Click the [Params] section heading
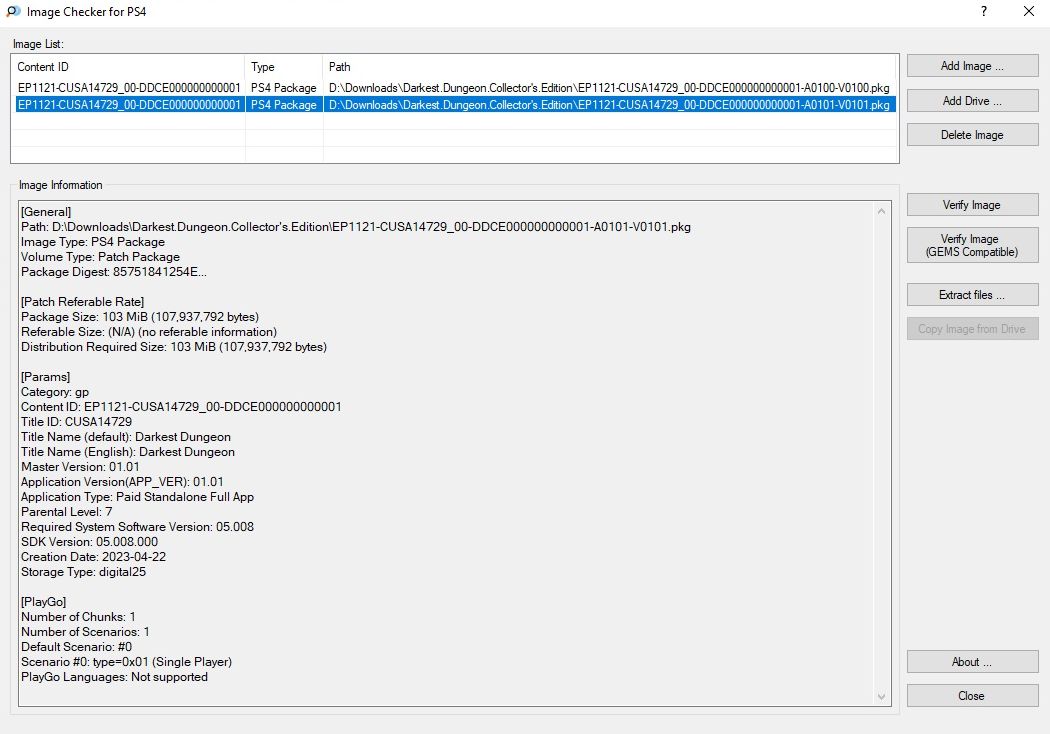This screenshot has width=1050, height=734. pos(46,377)
